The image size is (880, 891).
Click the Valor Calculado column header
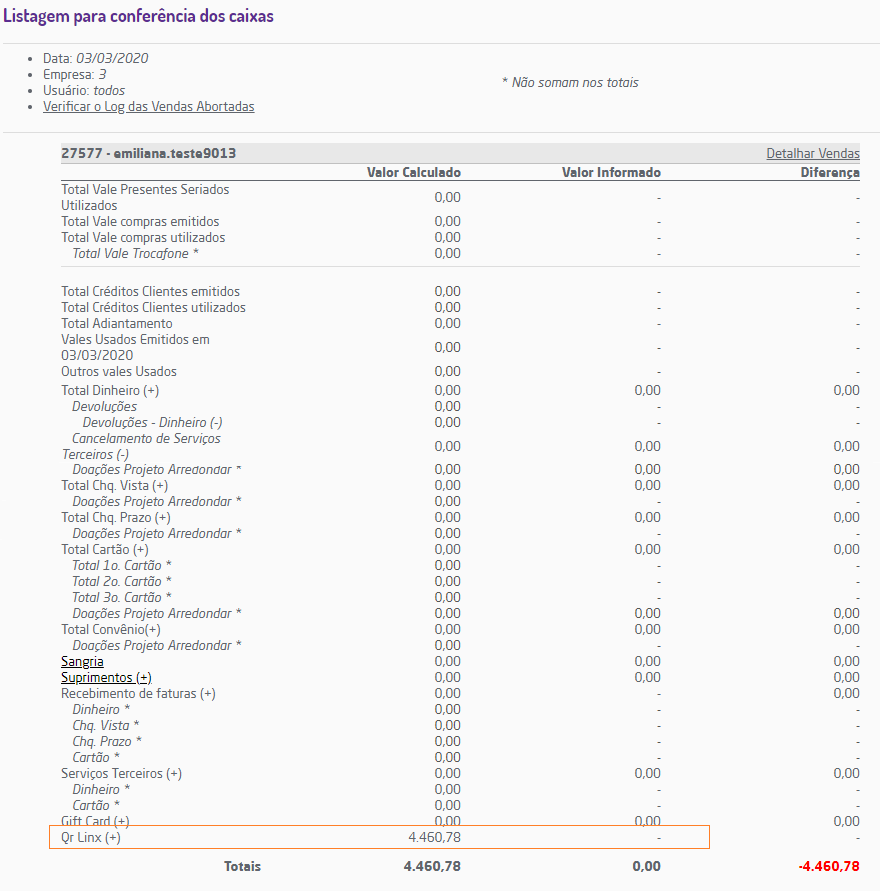[x=413, y=172]
